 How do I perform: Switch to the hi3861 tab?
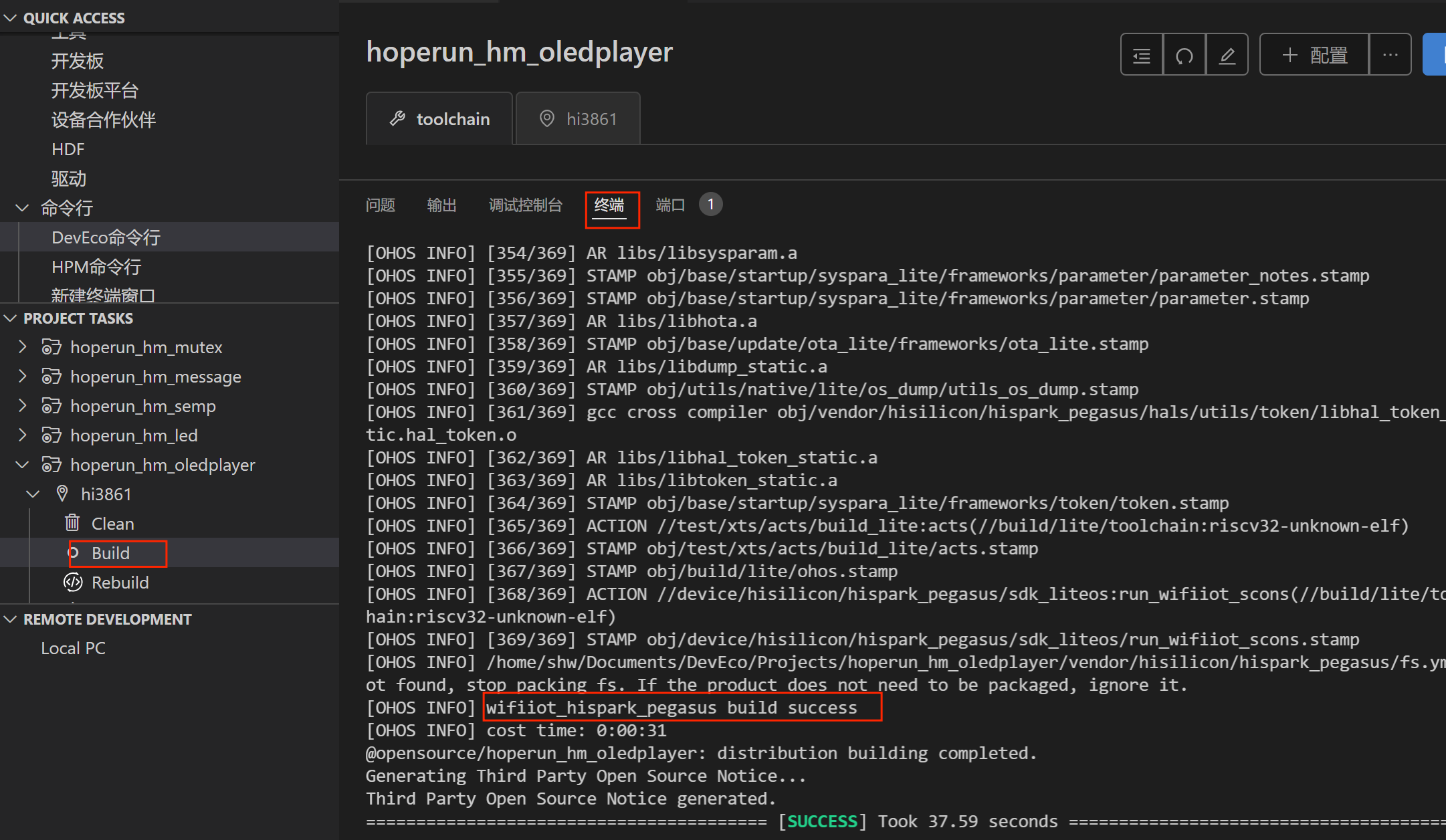click(579, 119)
